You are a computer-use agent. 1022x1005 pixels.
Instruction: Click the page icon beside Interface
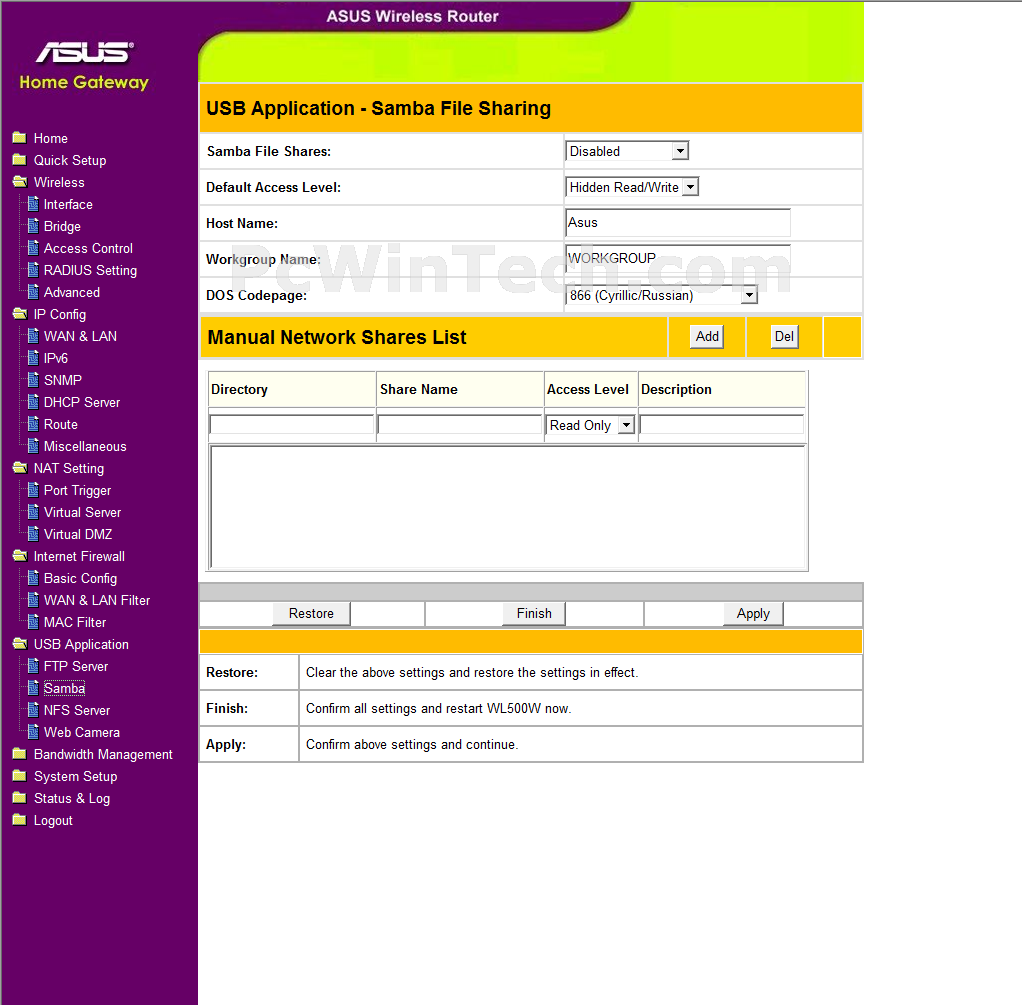(x=33, y=204)
